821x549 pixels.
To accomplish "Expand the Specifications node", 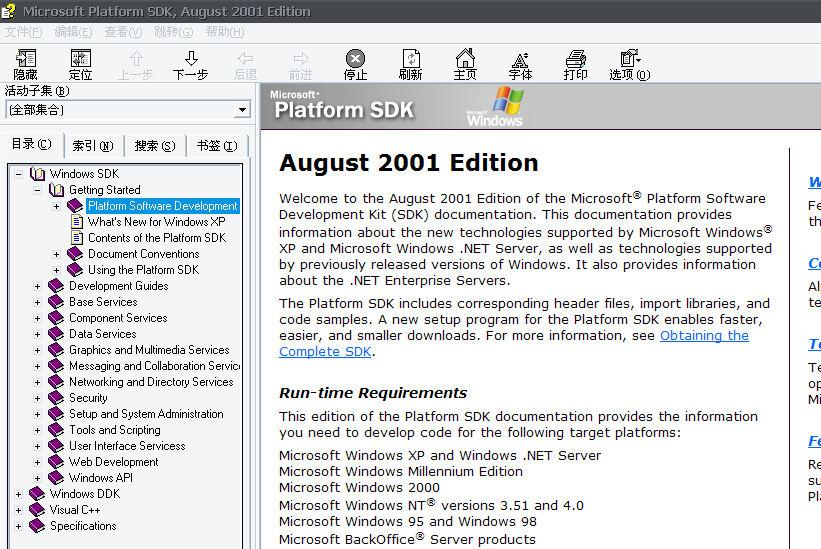I will tap(18, 526).
